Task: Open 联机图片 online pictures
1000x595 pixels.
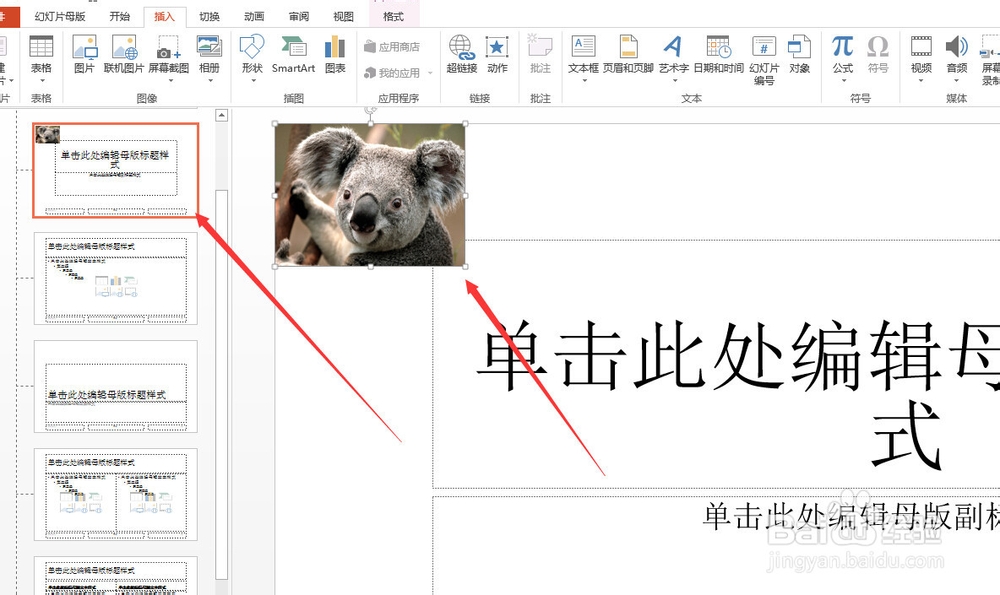Action: click(x=124, y=54)
